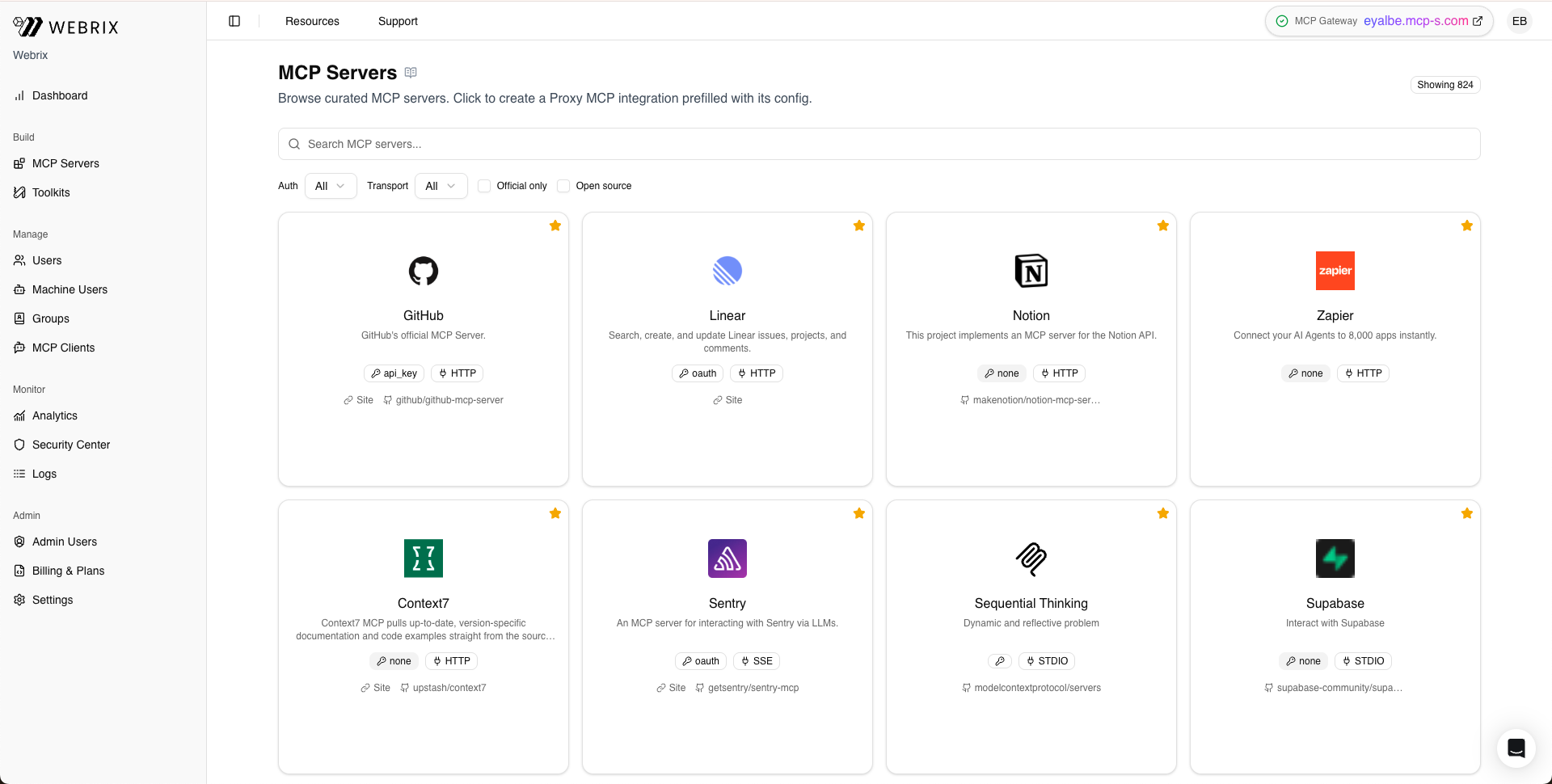The image size is (1552, 784).
Task: Check the Open source filter
Action: pyautogui.click(x=563, y=186)
